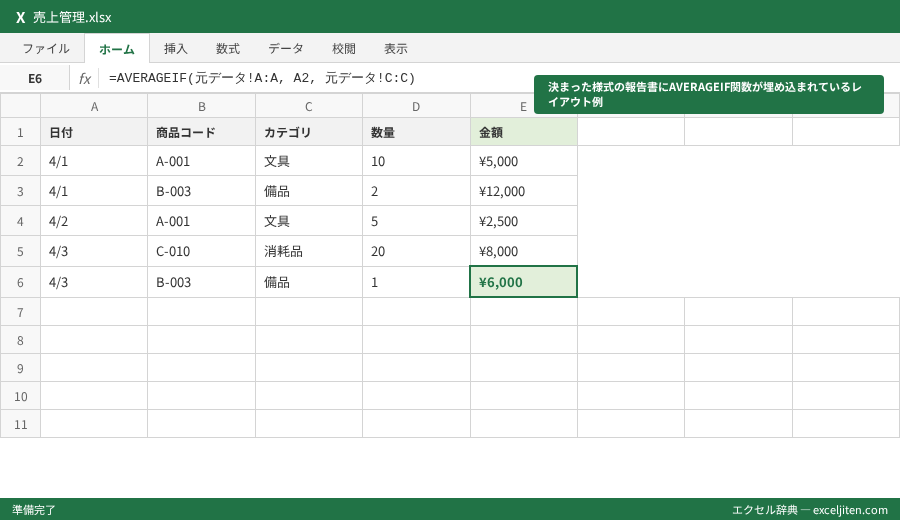Select row 3 header
Image resolution: width=900 pixels, height=520 pixels.
[20, 191]
